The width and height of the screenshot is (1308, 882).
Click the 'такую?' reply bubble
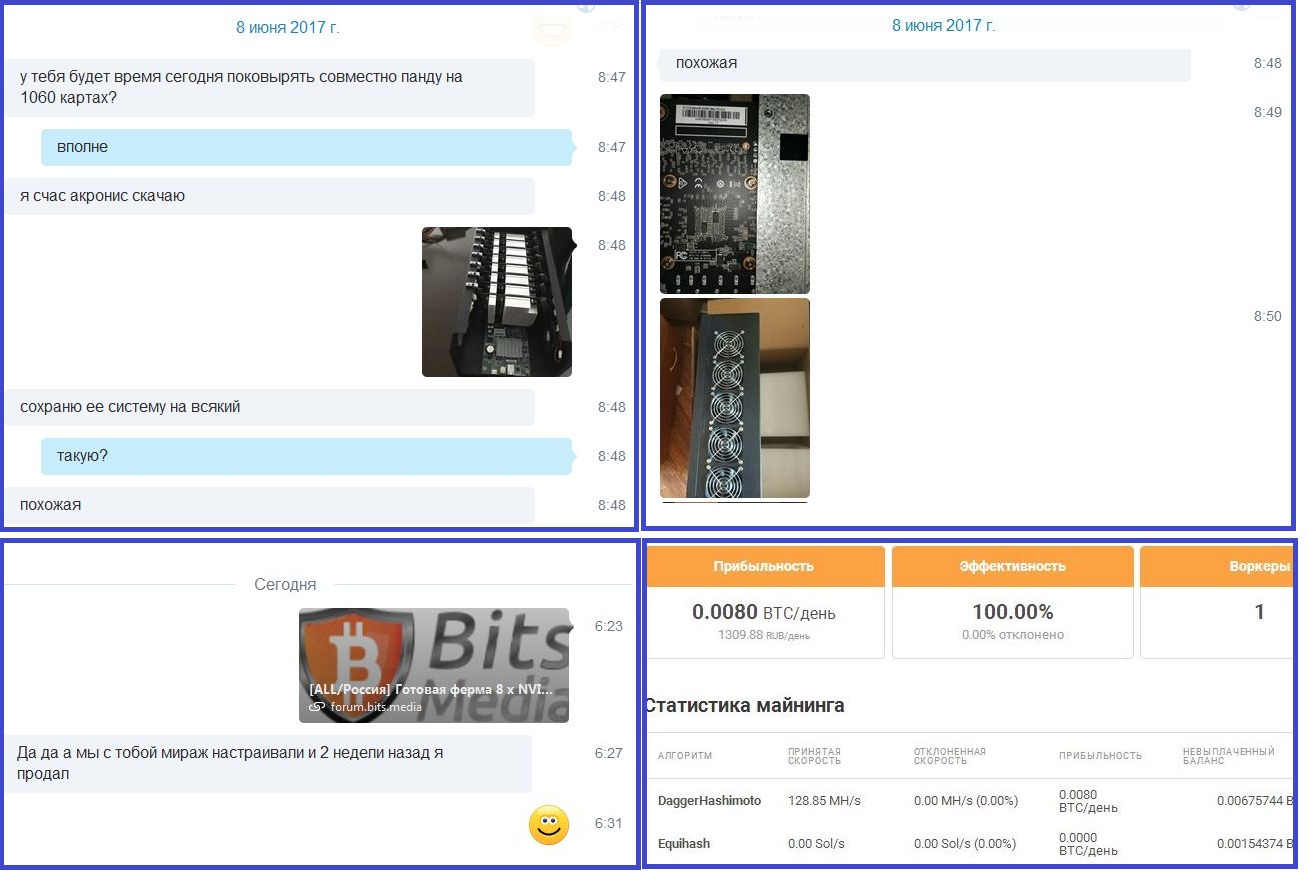pos(306,456)
